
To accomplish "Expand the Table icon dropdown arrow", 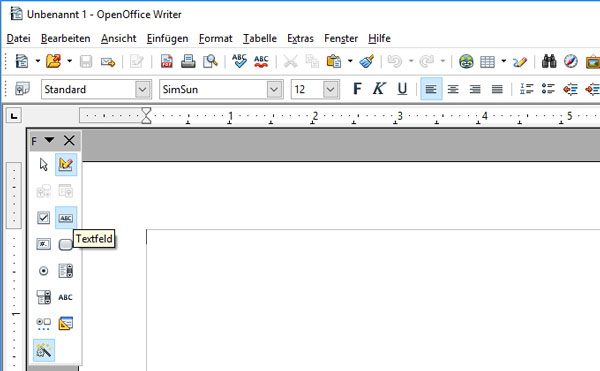I will coord(504,61).
